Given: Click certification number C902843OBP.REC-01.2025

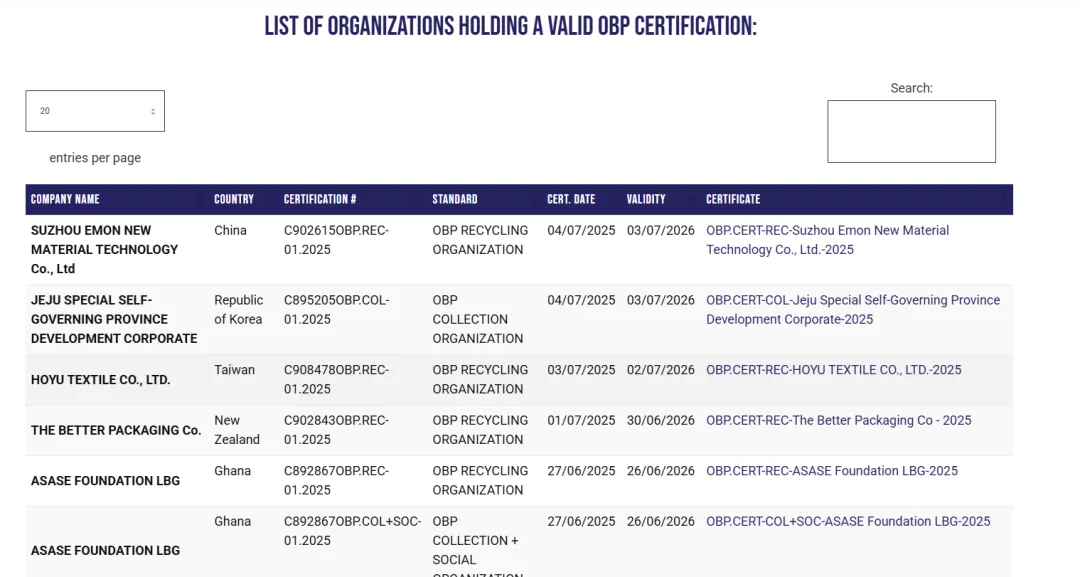Looking at the screenshot, I should click(x=336, y=430).
